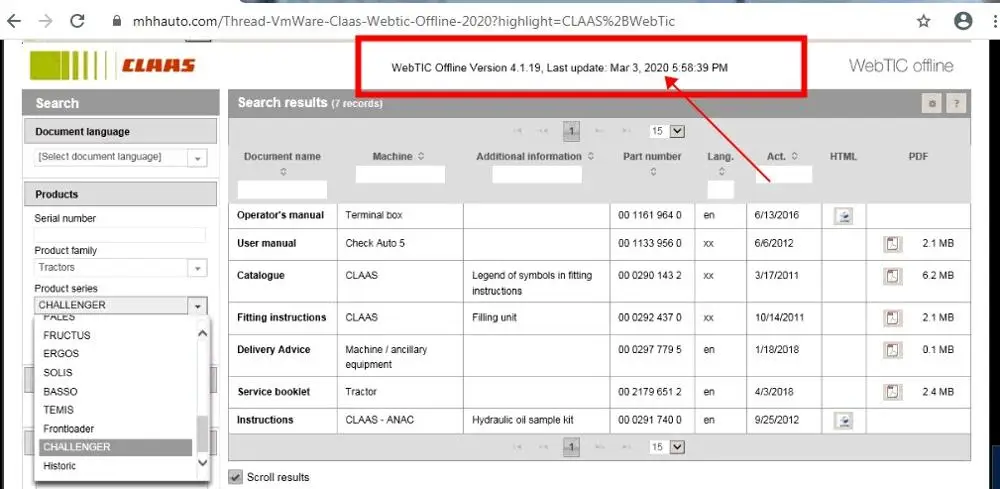Click the Operator's manual document name
The width and height of the screenshot is (1000, 489).
pyautogui.click(x=281, y=215)
